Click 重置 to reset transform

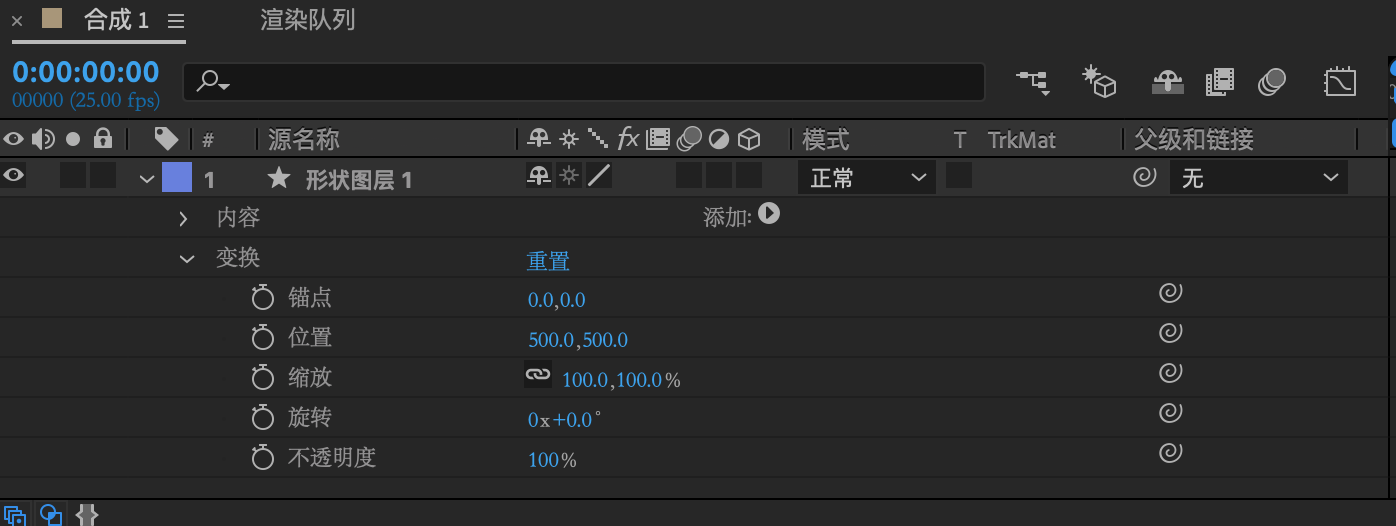pyautogui.click(x=548, y=261)
